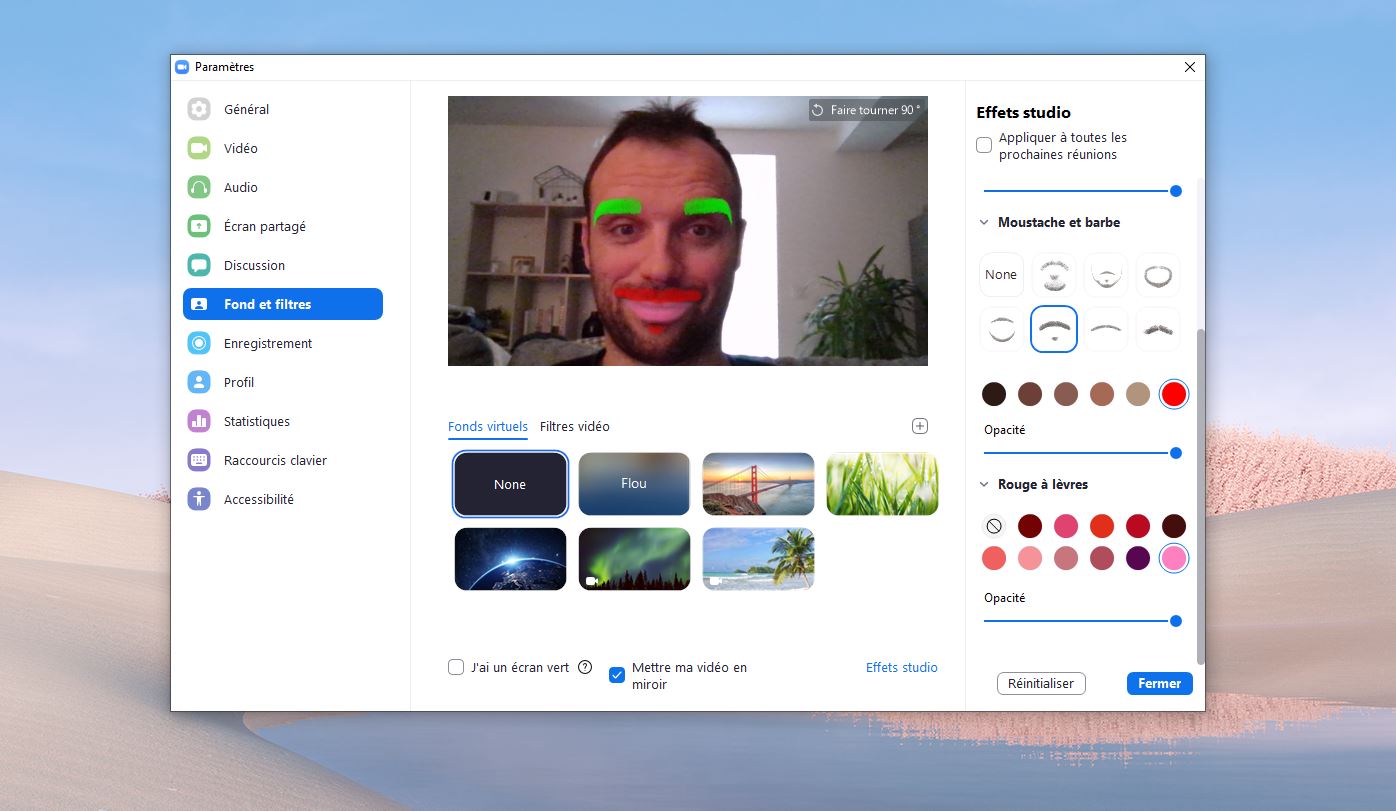Rotate video with Faire tourner 90° button

866,110
